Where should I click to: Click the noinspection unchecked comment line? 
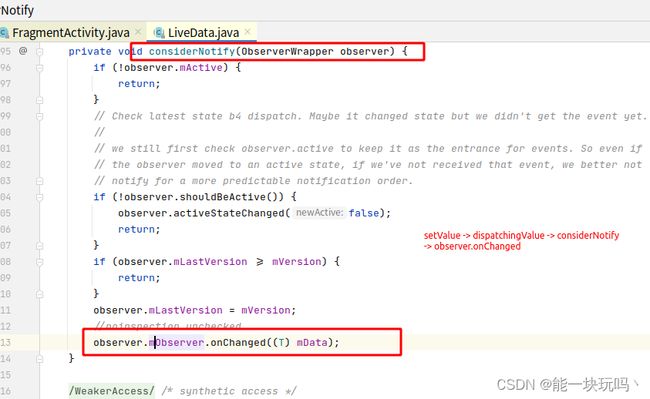click(167, 326)
